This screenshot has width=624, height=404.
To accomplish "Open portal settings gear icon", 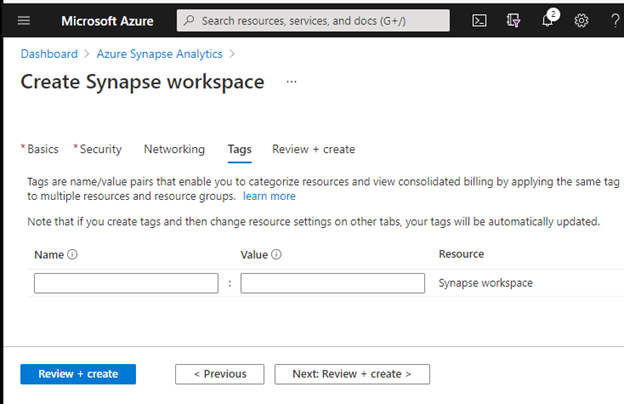I will 581,20.
